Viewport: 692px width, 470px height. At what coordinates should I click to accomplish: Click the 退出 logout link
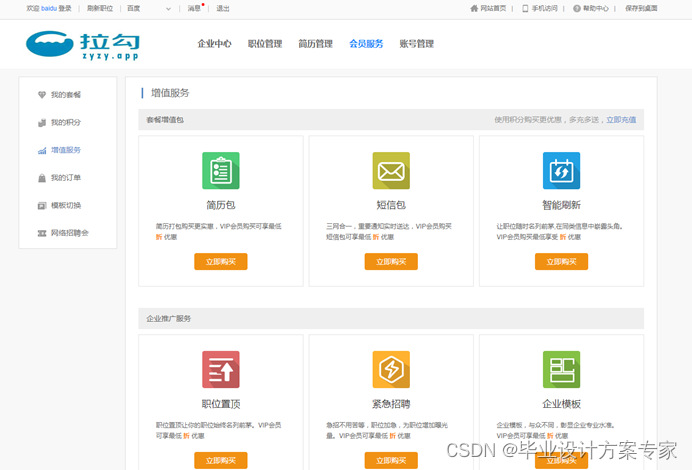click(223, 8)
